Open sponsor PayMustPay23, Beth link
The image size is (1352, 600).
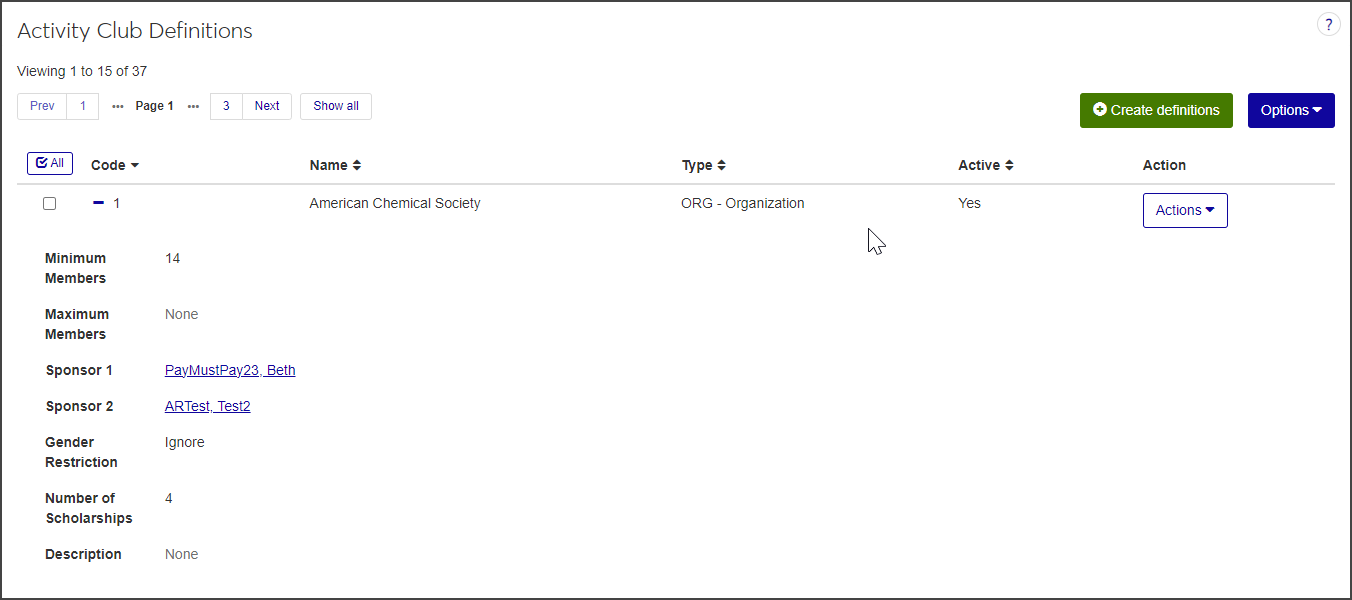[230, 370]
